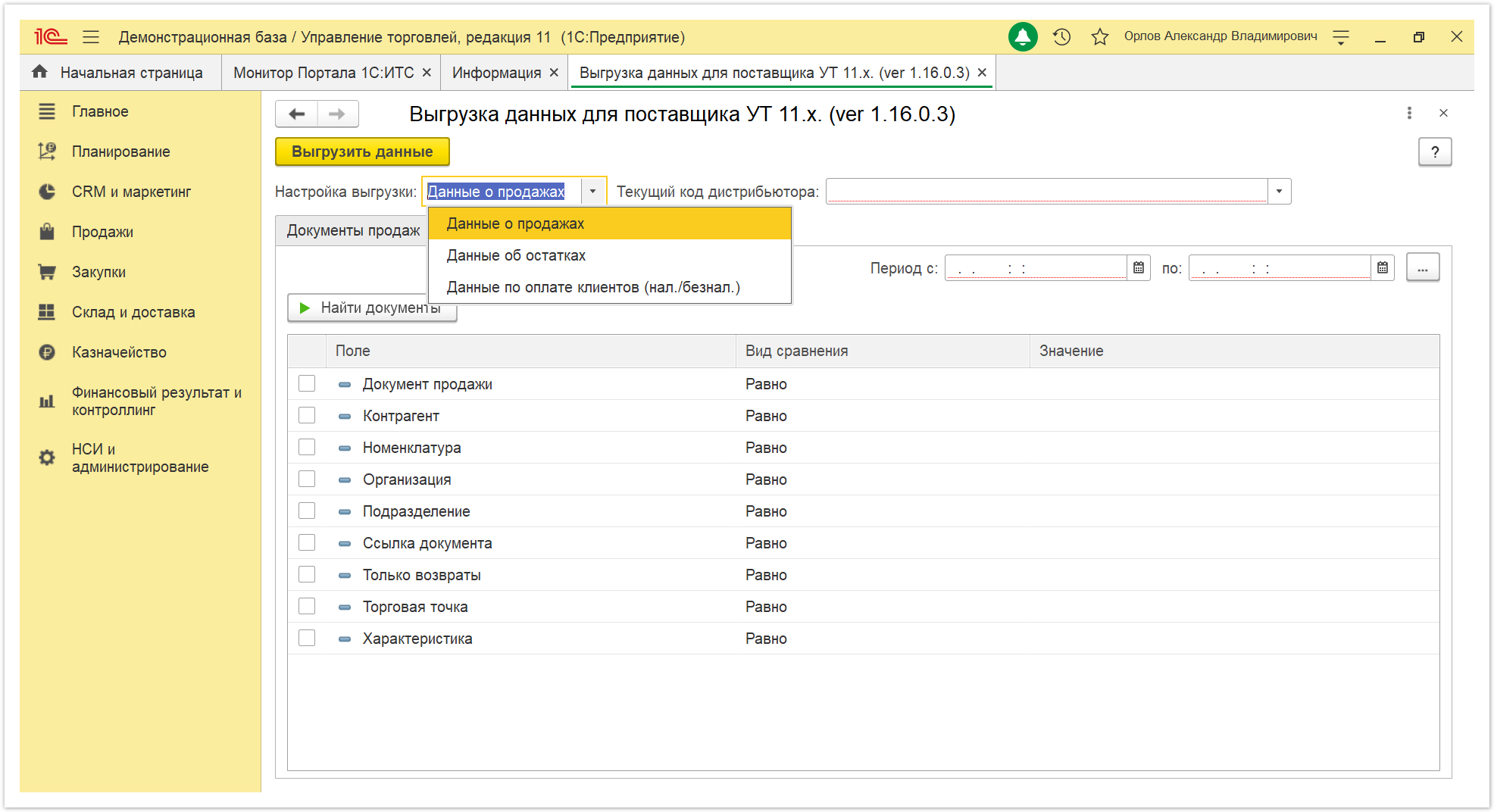Check the Организация filter checkbox

click(x=307, y=479)
